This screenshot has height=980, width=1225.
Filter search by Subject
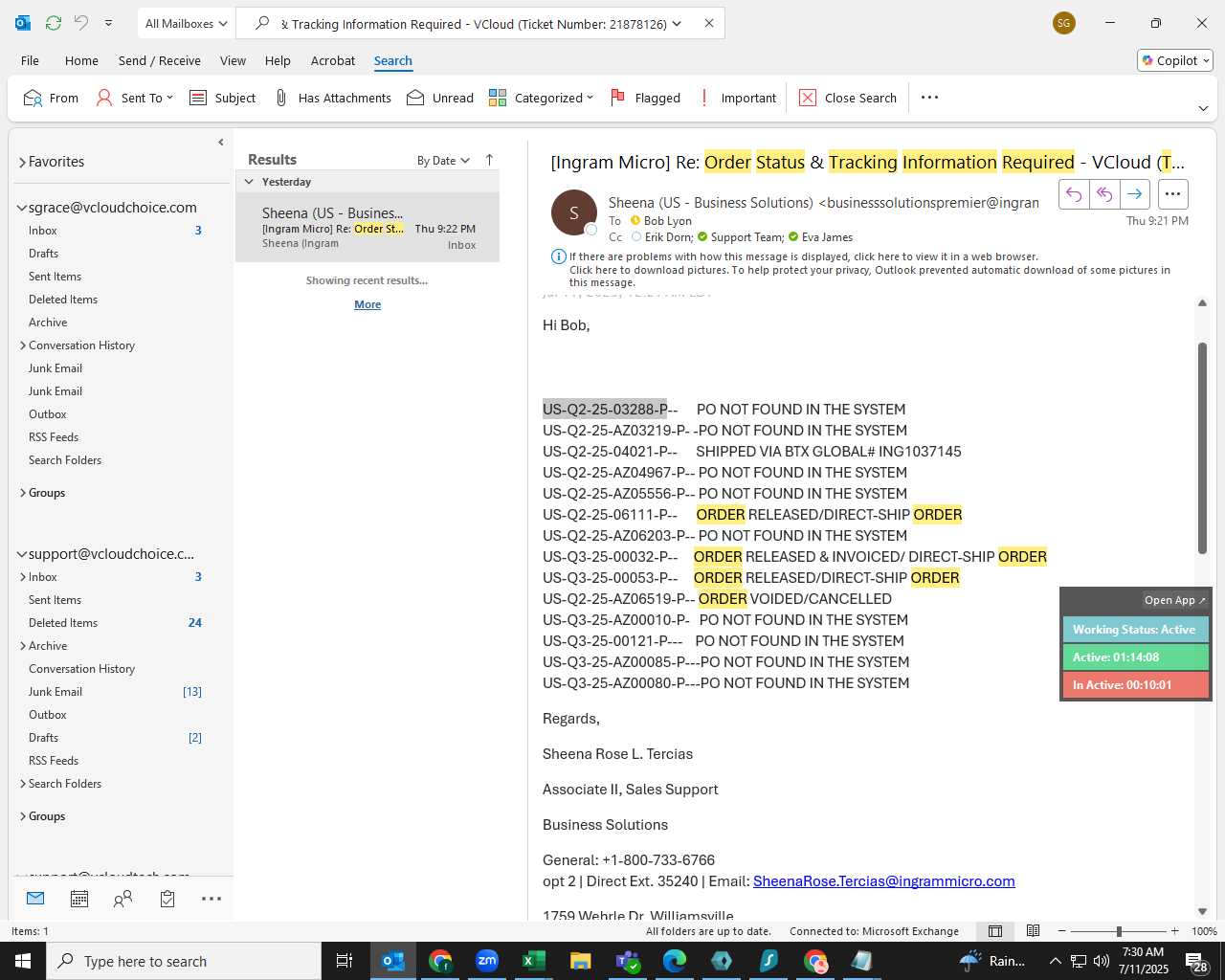pos(223,98)
